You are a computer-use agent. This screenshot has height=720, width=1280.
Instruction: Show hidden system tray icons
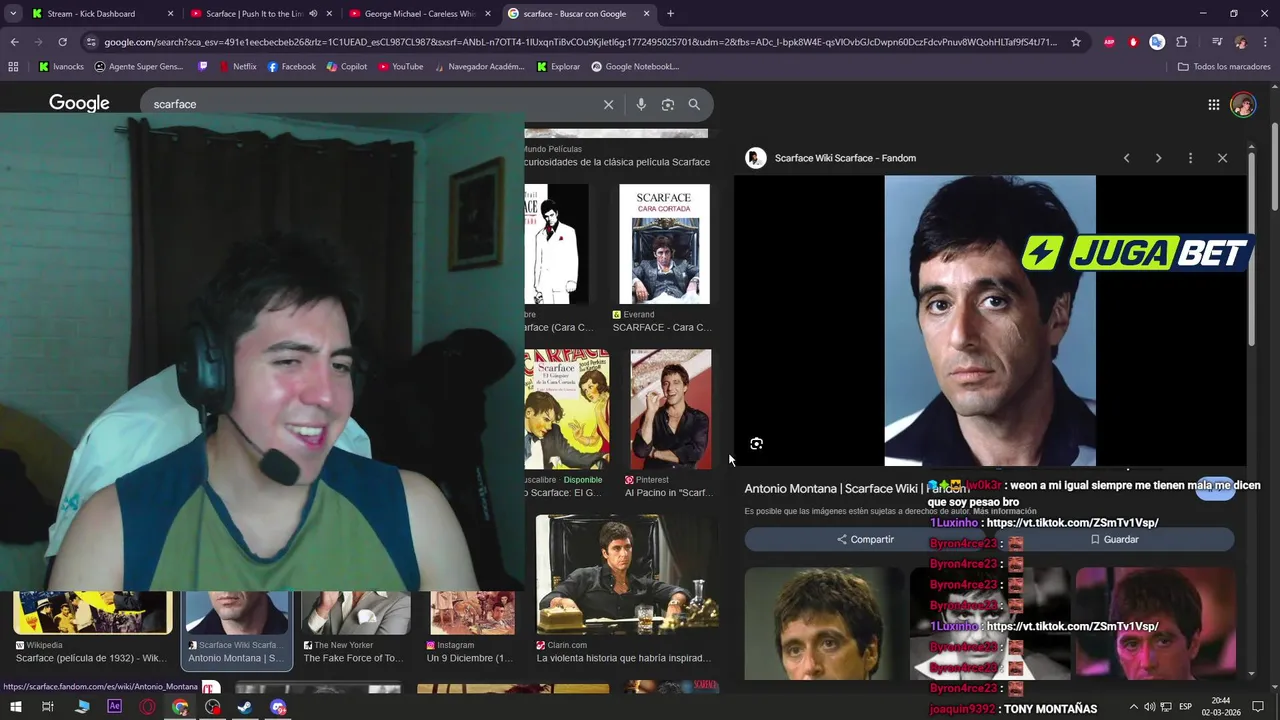[1132, 707]
